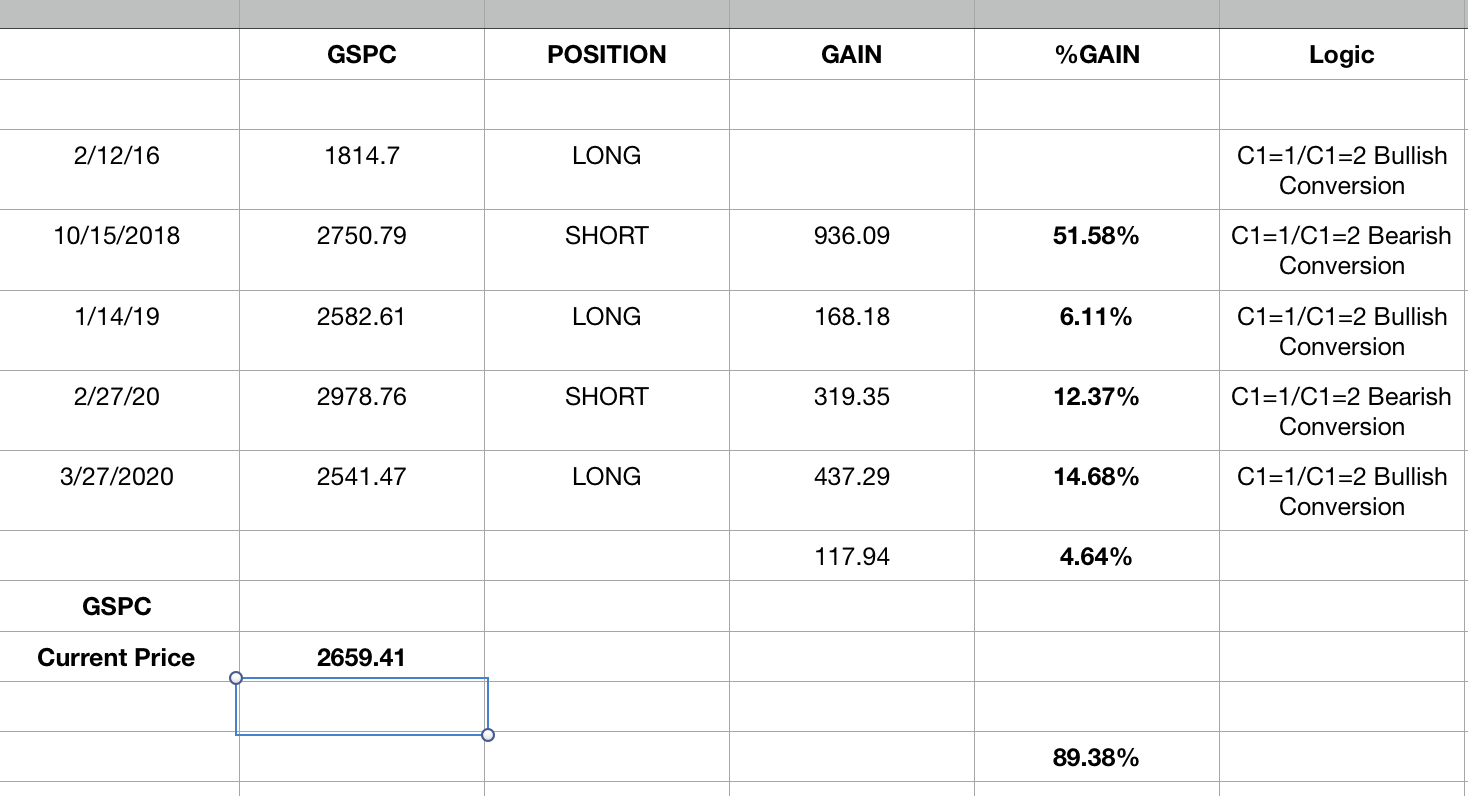Click the 4.64% cell

(1096, 556)
